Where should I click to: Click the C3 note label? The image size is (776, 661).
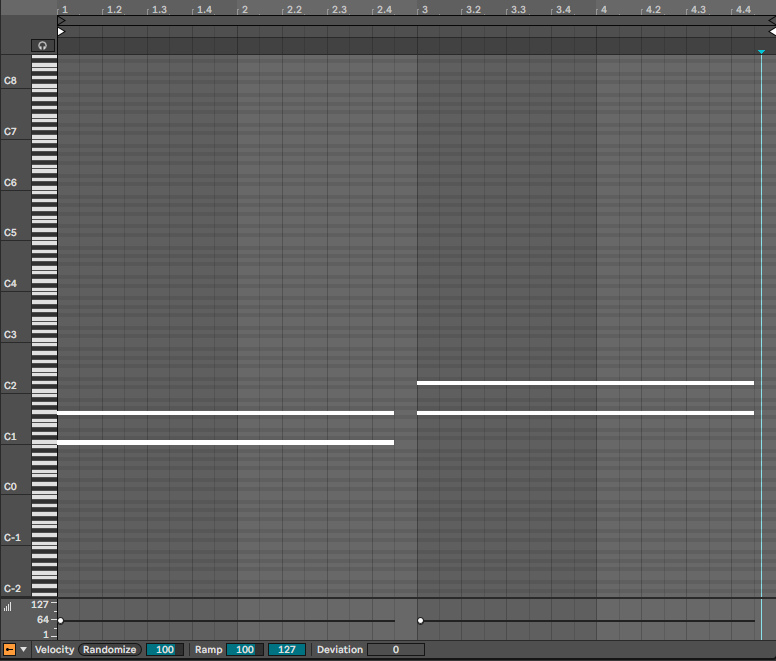pyautogui.click(x=10, y=334)
